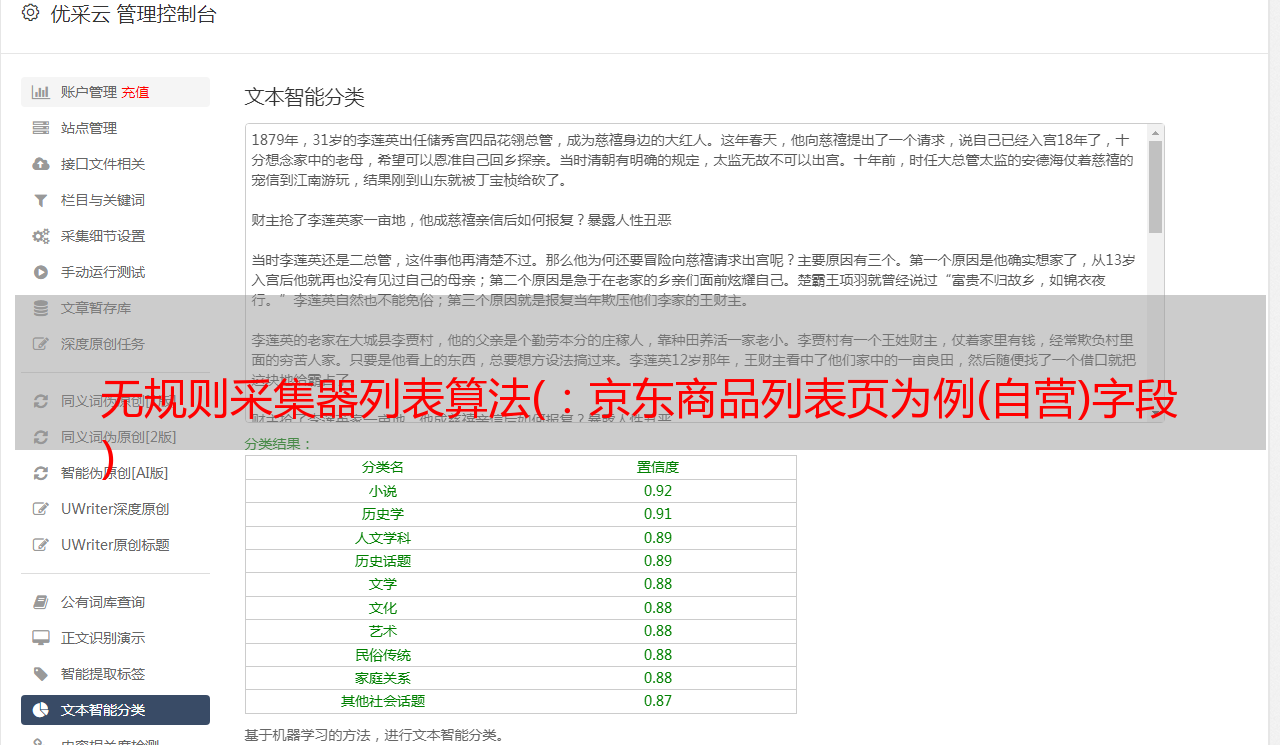The height and width of the screenshot is (745, 1280).
Task: Click the pie chart icon for 文本智能分类
Action: click(x=41, y=710)
